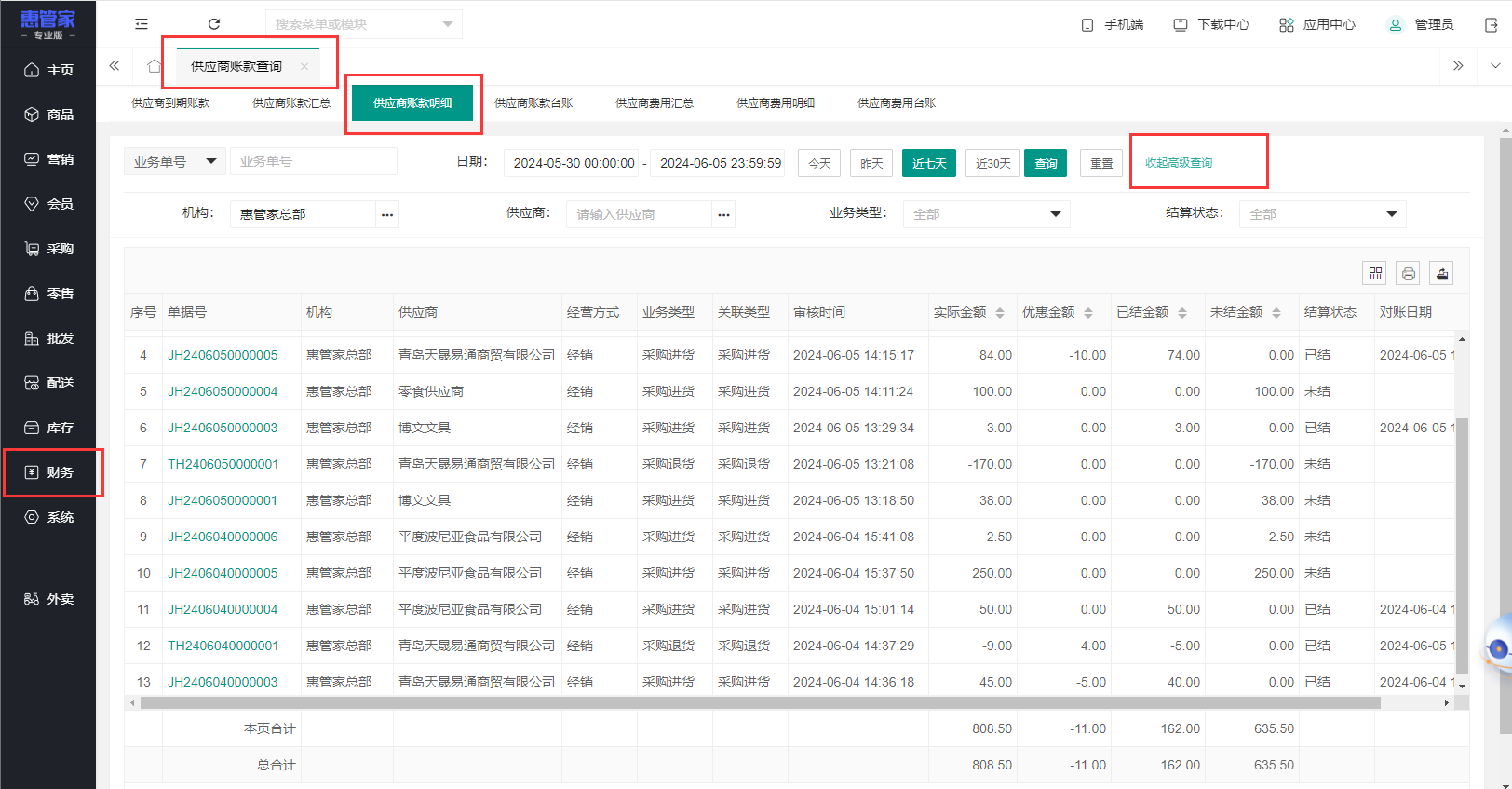Image resolution: width=1512 pixels, height=789 pixels.
Task: Switch to 供应商账款汇总 tab
Action: [x=290, y=103]
